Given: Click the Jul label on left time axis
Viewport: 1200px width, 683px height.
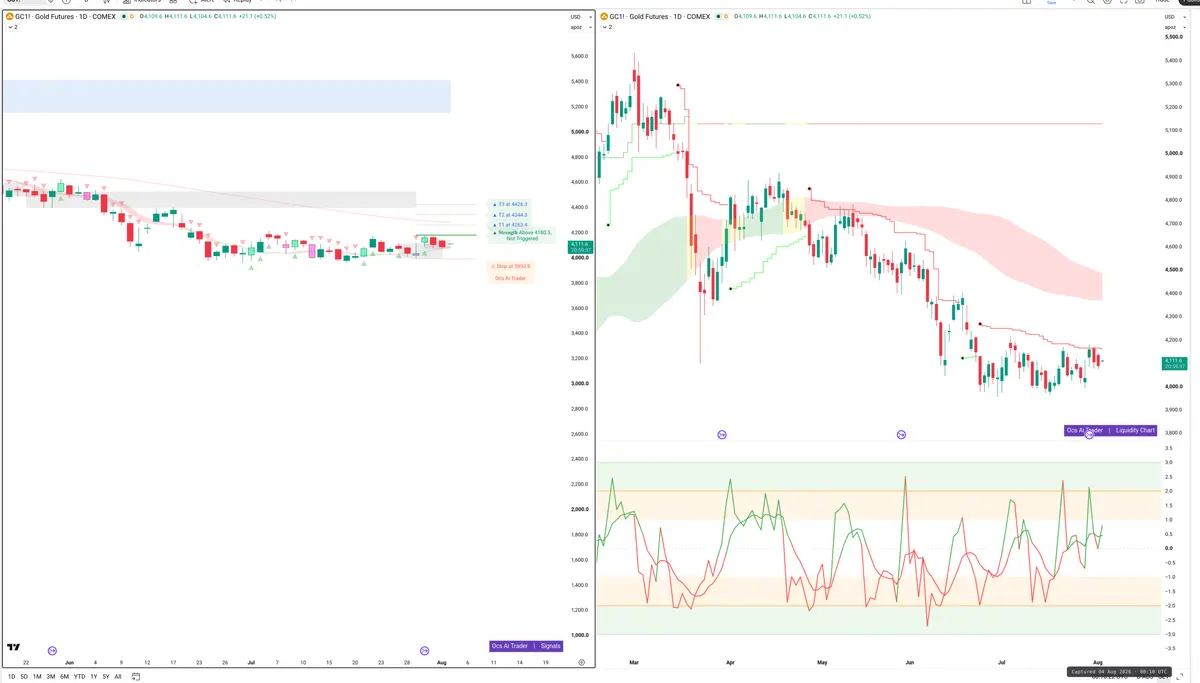Looking at the screenshot, I should (x=250, y=662).
